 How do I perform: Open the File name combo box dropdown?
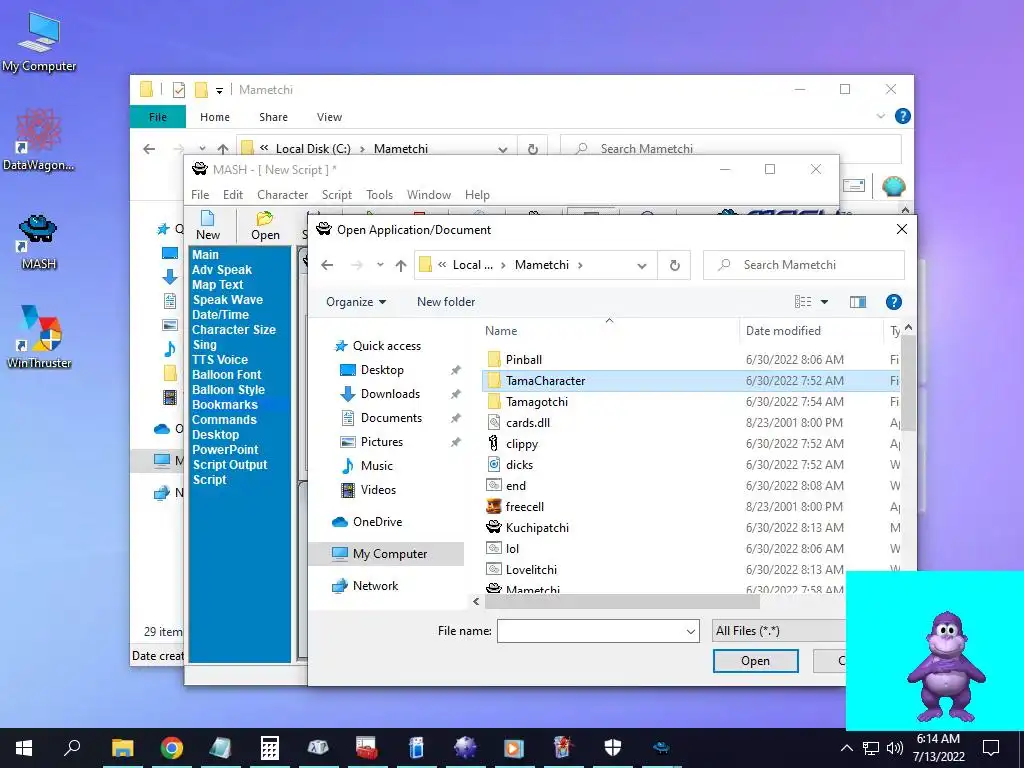coord(690,632)
